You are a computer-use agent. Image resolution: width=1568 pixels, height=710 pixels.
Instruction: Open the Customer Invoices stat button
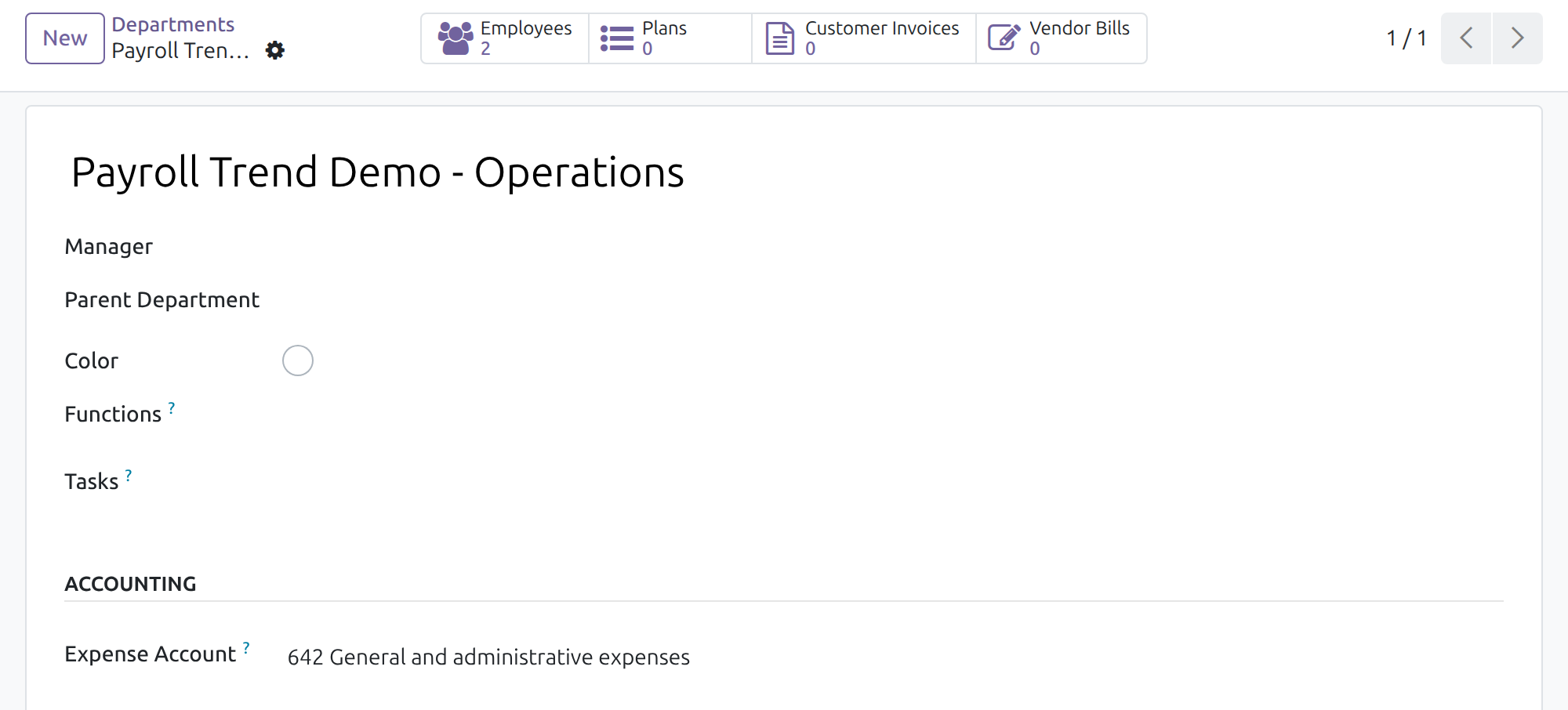864,38
